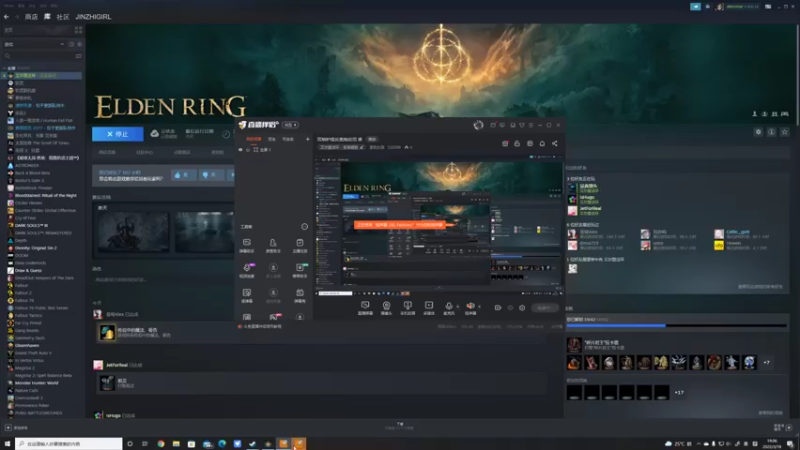Click the third tool in toolbox first row

(299, 245)
